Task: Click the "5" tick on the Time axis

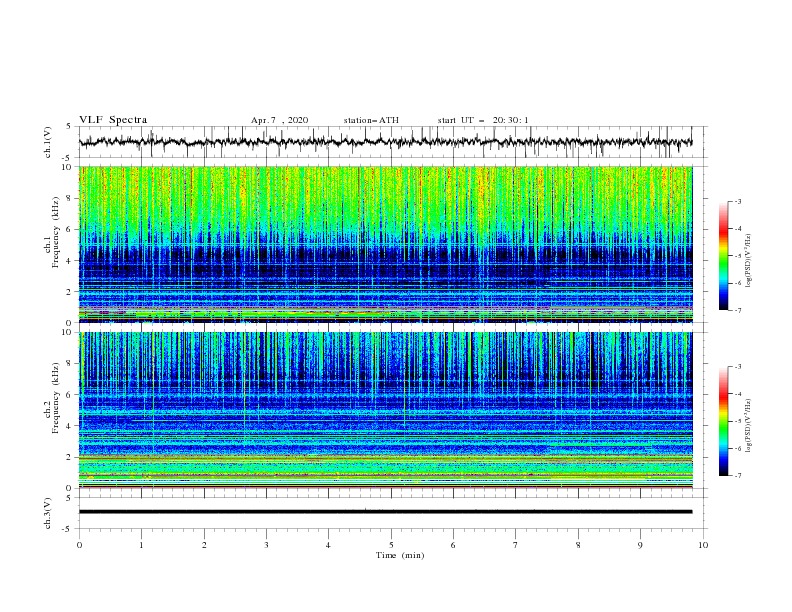Action: click(391, 545)
